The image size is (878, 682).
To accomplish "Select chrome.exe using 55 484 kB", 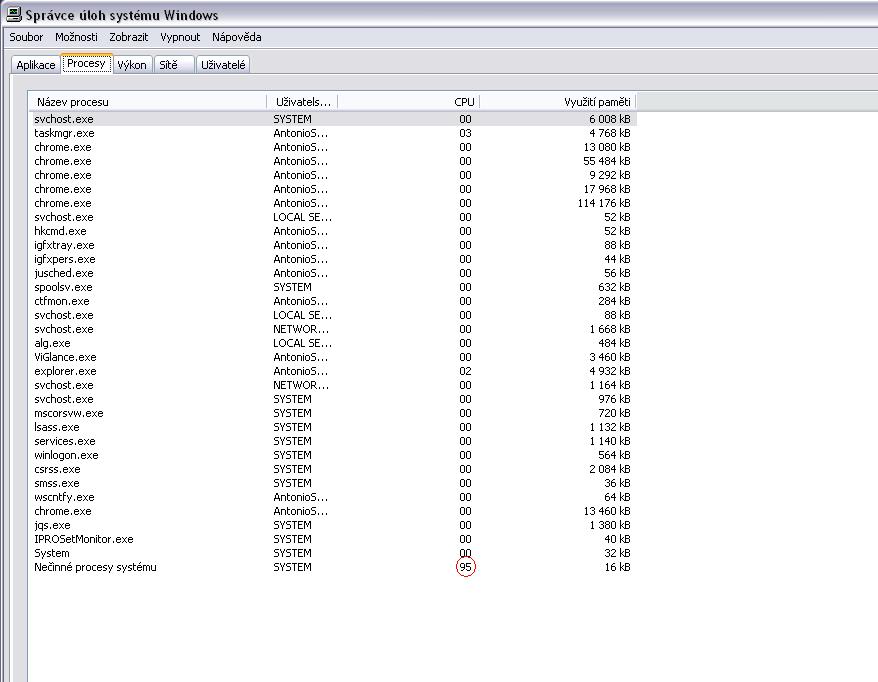I will [x=333, y=161].
